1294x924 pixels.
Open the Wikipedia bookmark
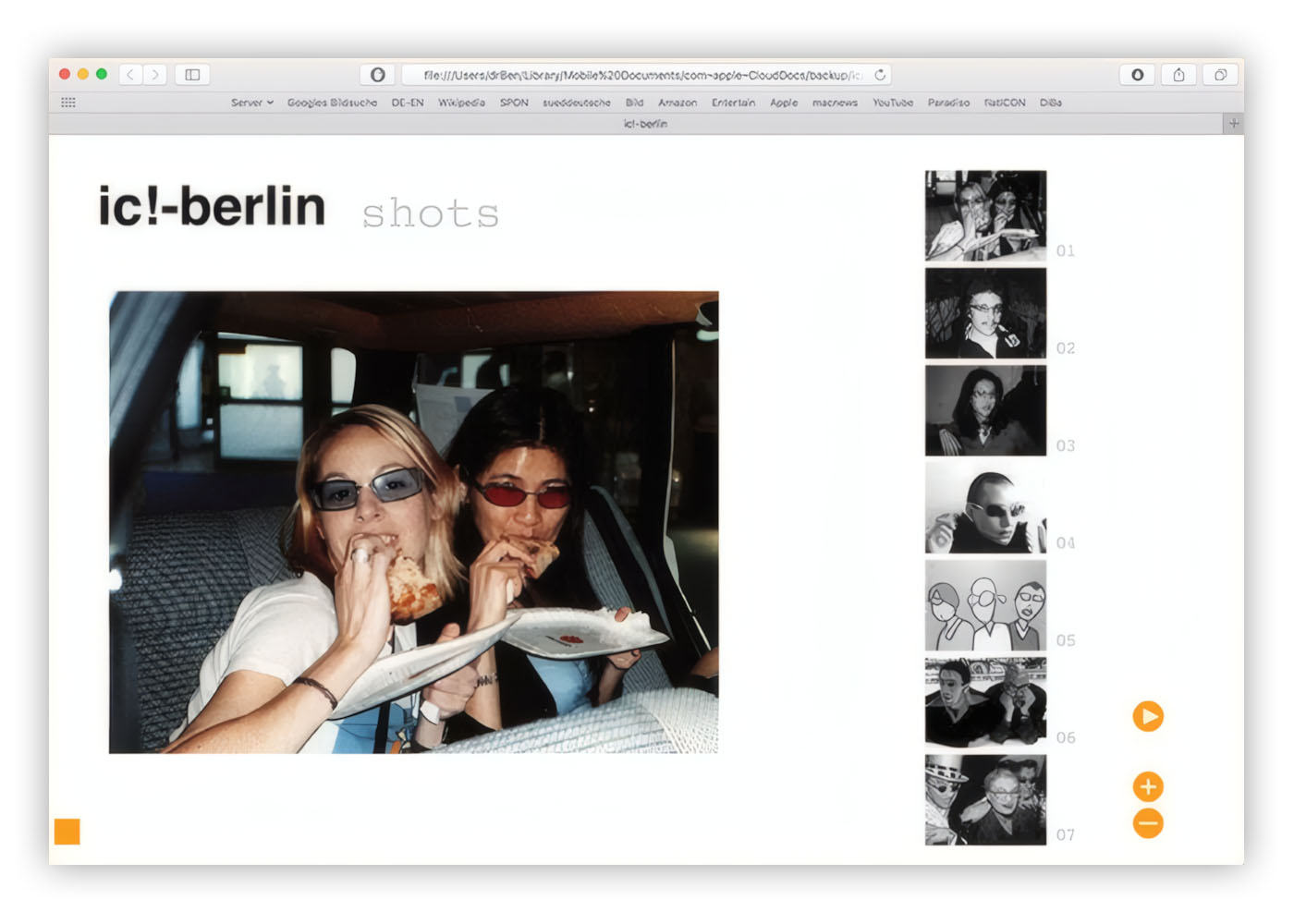pos(461,103)
